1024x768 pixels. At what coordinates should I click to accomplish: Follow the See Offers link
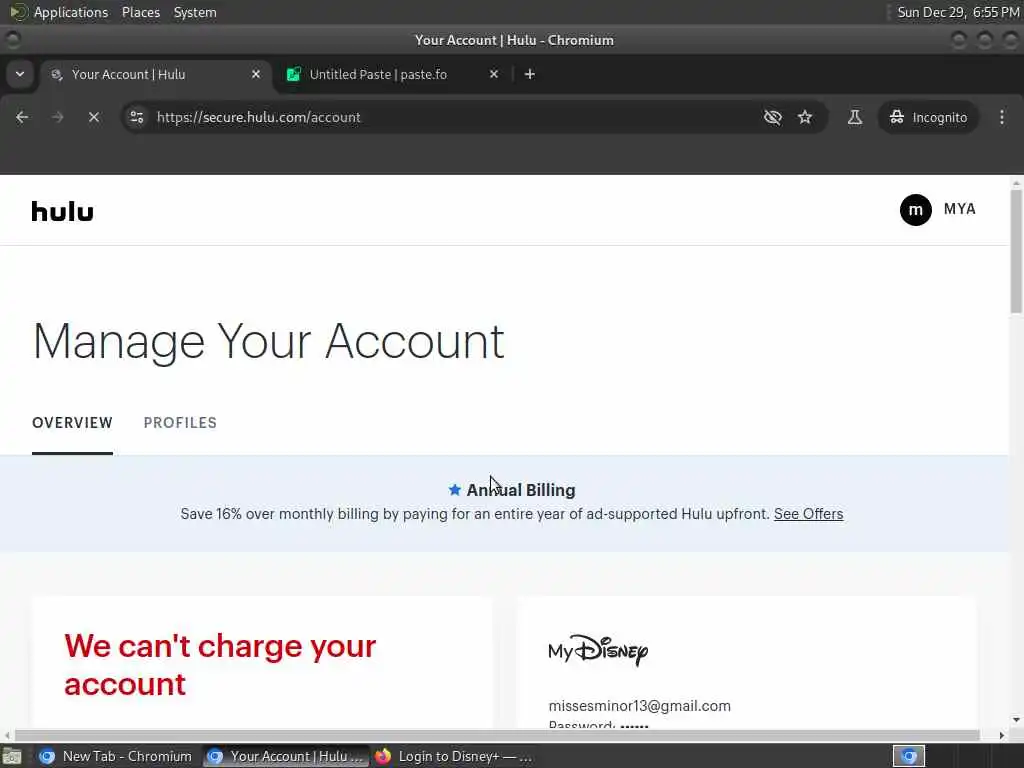[x=808, y=514]
